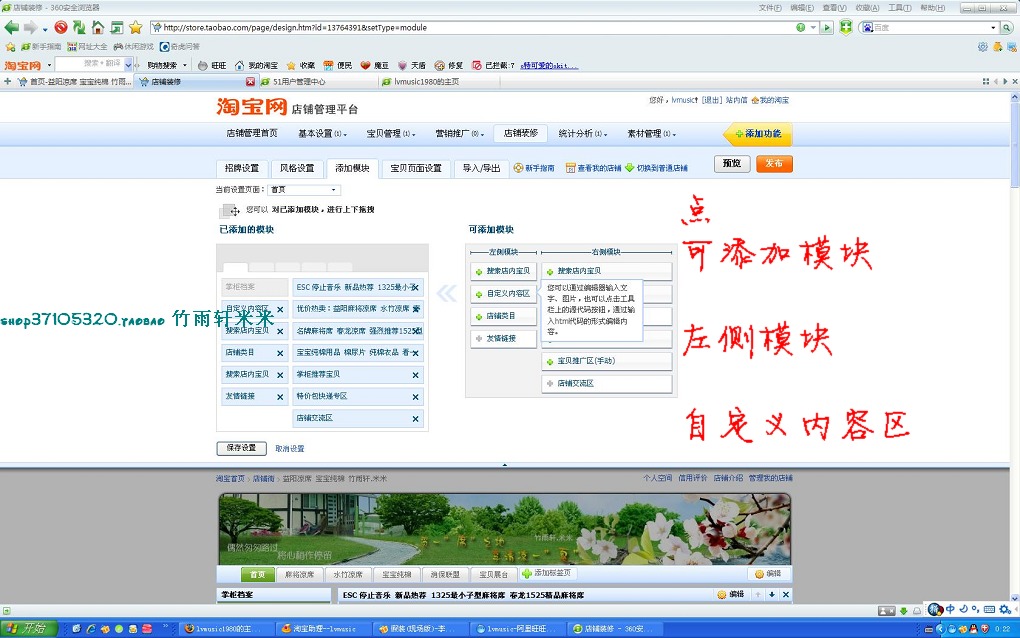The image size is (1020, 638).
Task: Click the 保存设置 button
Action: coord(241,448)
